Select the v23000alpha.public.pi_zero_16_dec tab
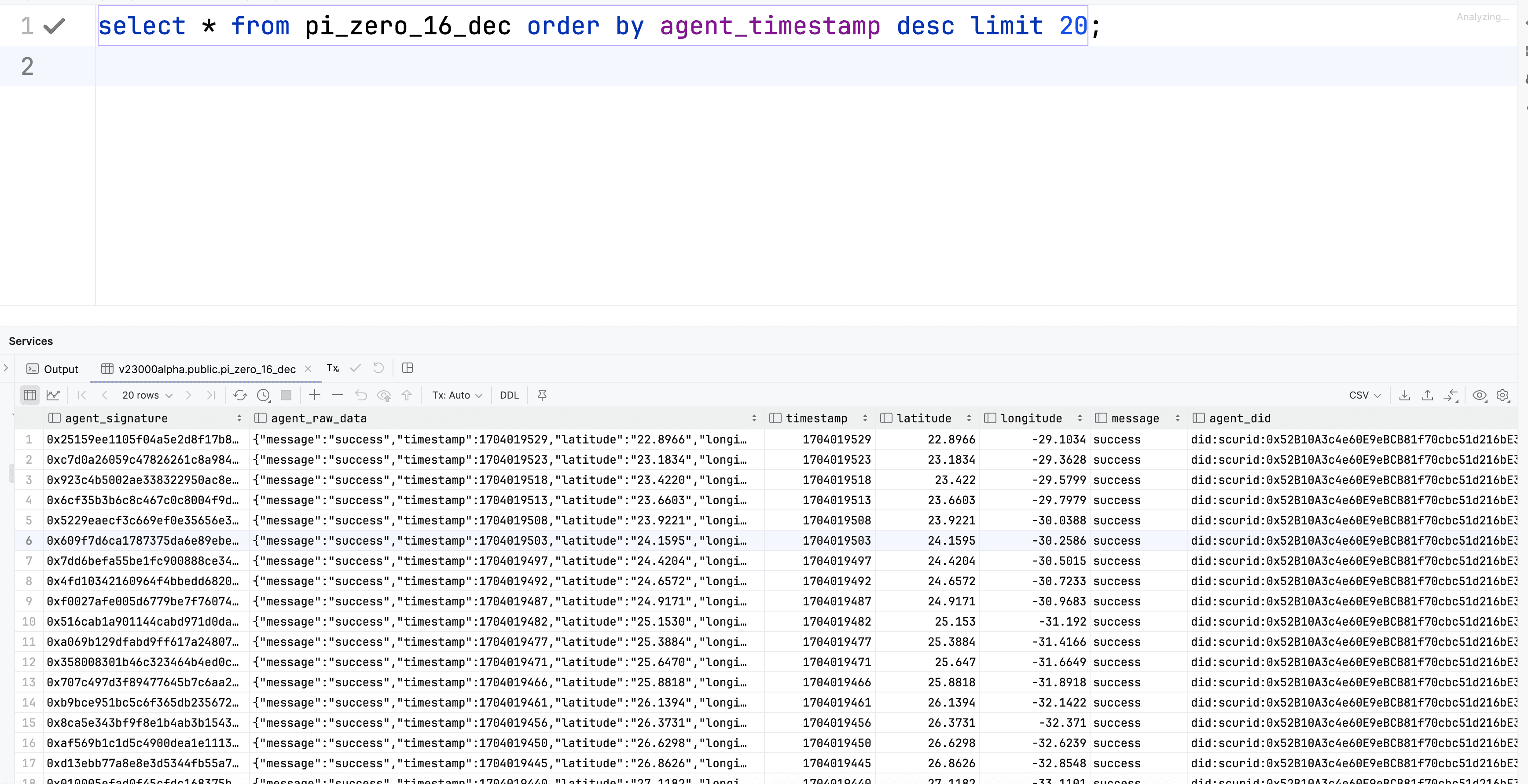 [206, 369]
